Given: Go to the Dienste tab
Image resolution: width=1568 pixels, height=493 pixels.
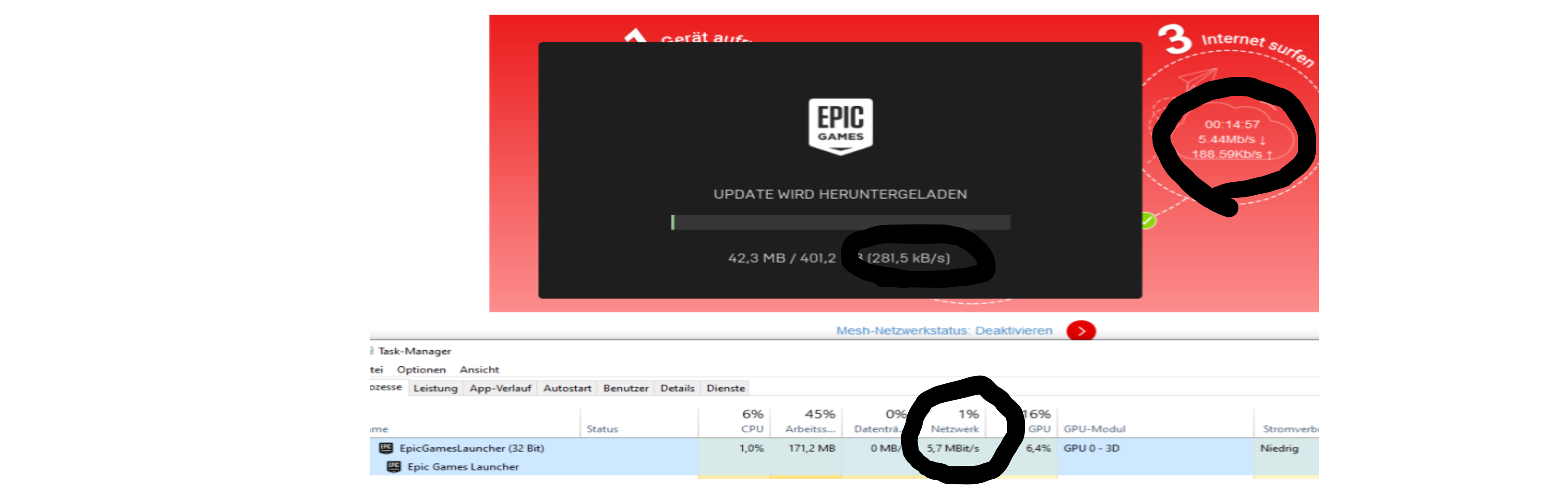Looking at the screenshot, I should pyautogui.click(x=725, y=389).
